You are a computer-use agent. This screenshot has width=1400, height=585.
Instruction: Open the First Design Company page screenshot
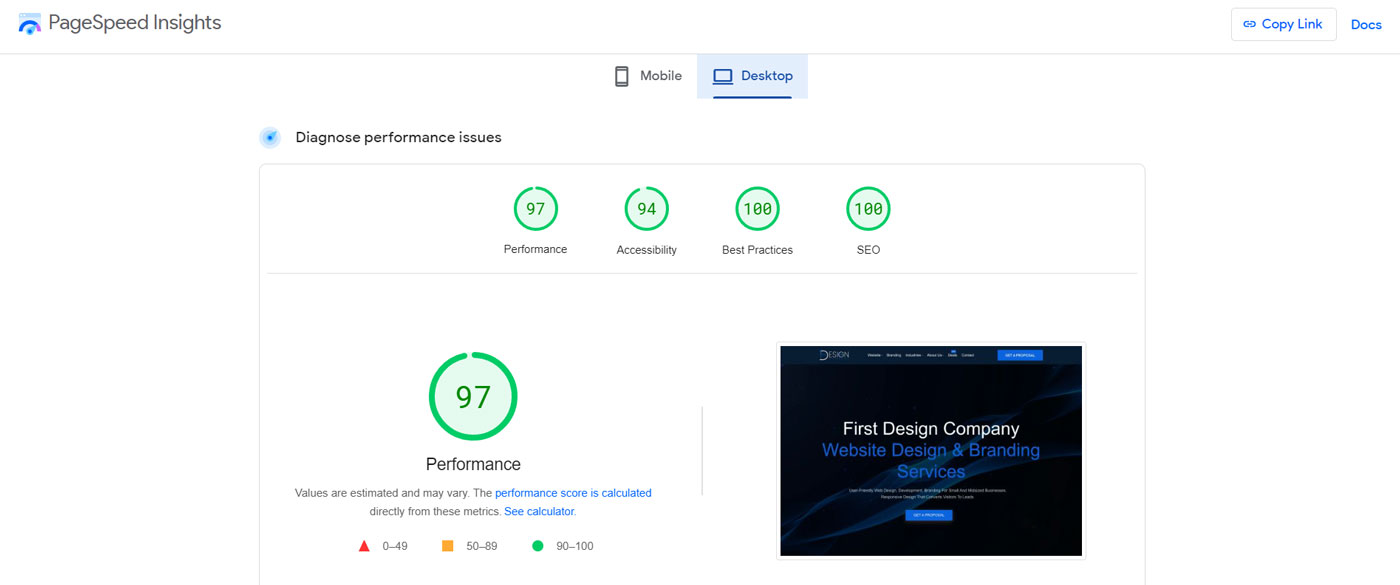click(931, 451)
